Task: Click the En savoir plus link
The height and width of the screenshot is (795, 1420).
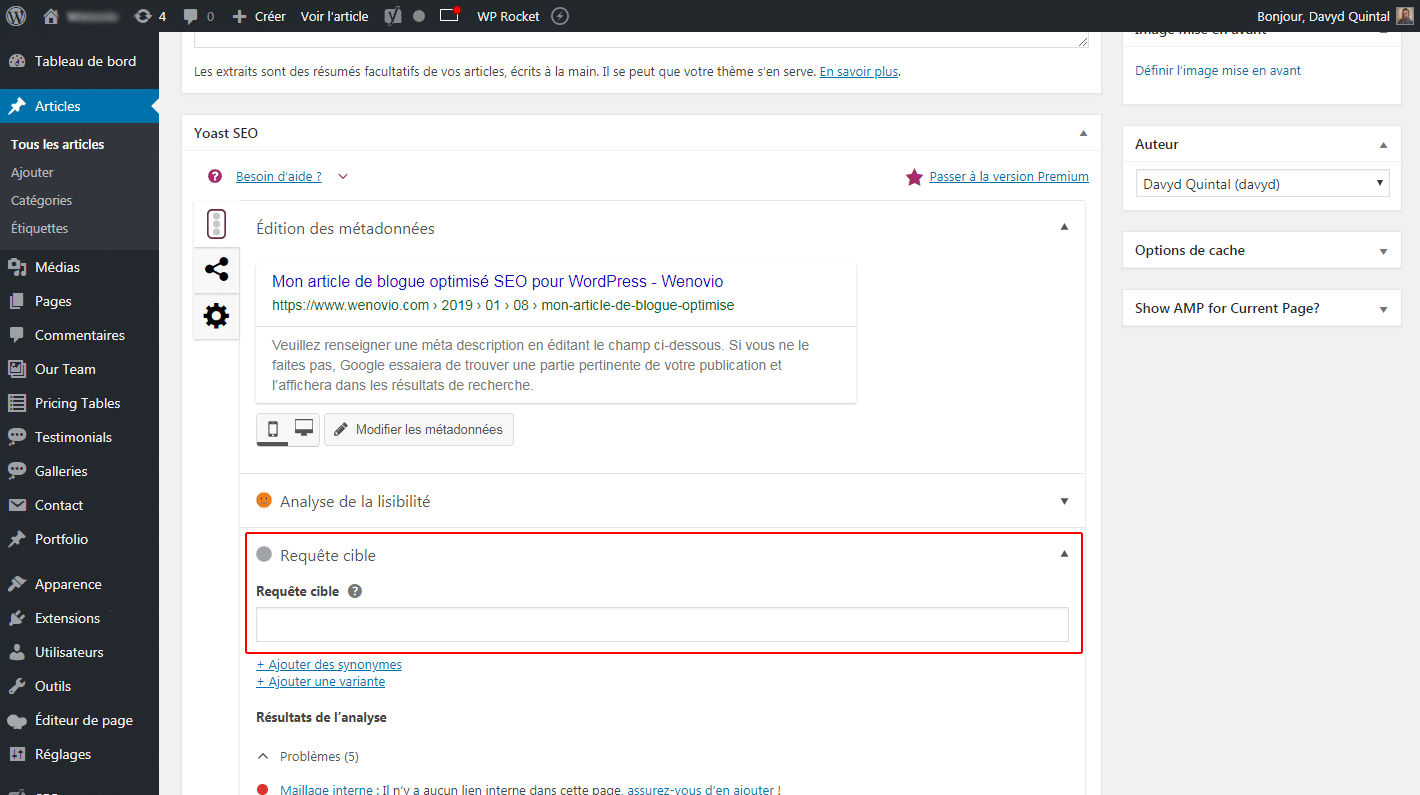Action: [859, 72]
